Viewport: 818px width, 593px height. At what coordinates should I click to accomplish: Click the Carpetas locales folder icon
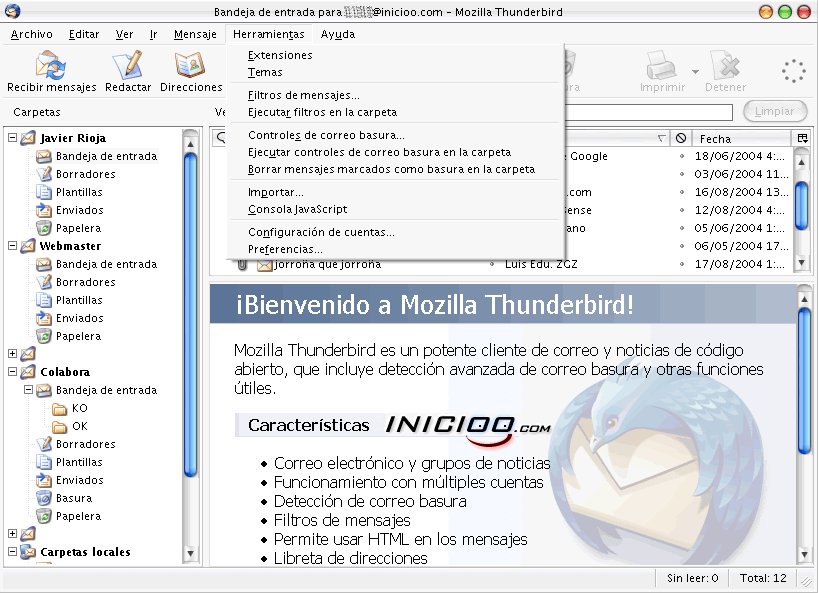click(x=28, y=552)
